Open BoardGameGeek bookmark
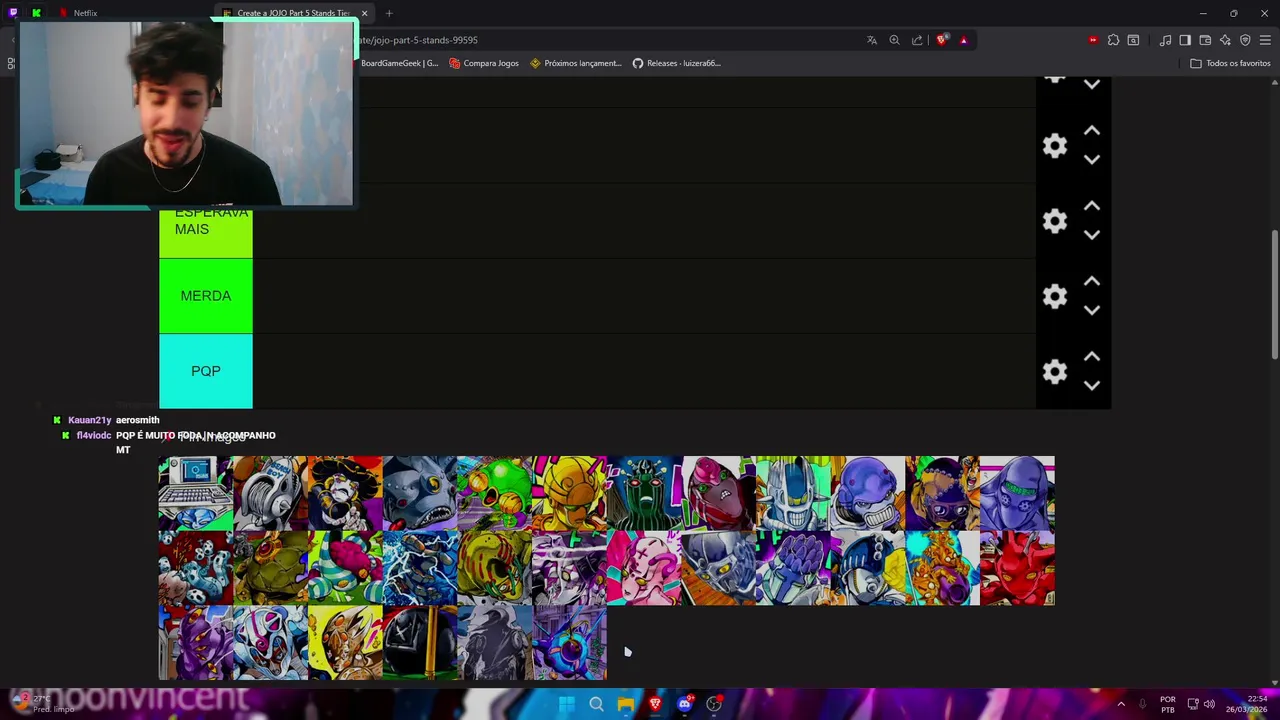Image resolution: width=1280 pixels, height=720 pixels. tap(399, 63)
